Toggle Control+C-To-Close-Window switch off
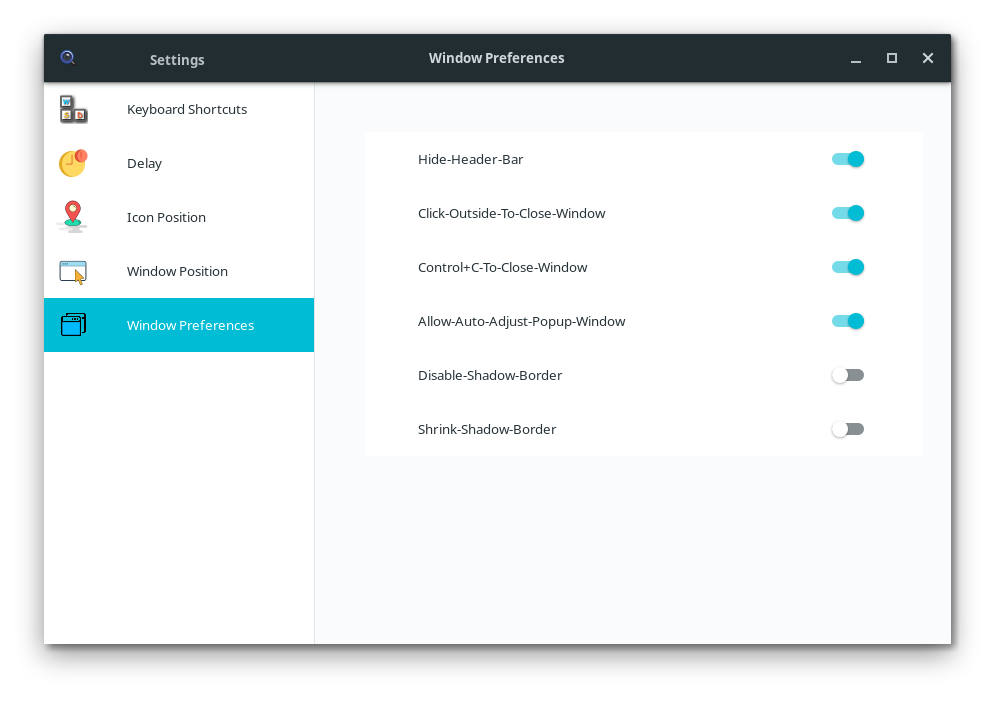Viewport: 999px width, 702px height. 847,267
